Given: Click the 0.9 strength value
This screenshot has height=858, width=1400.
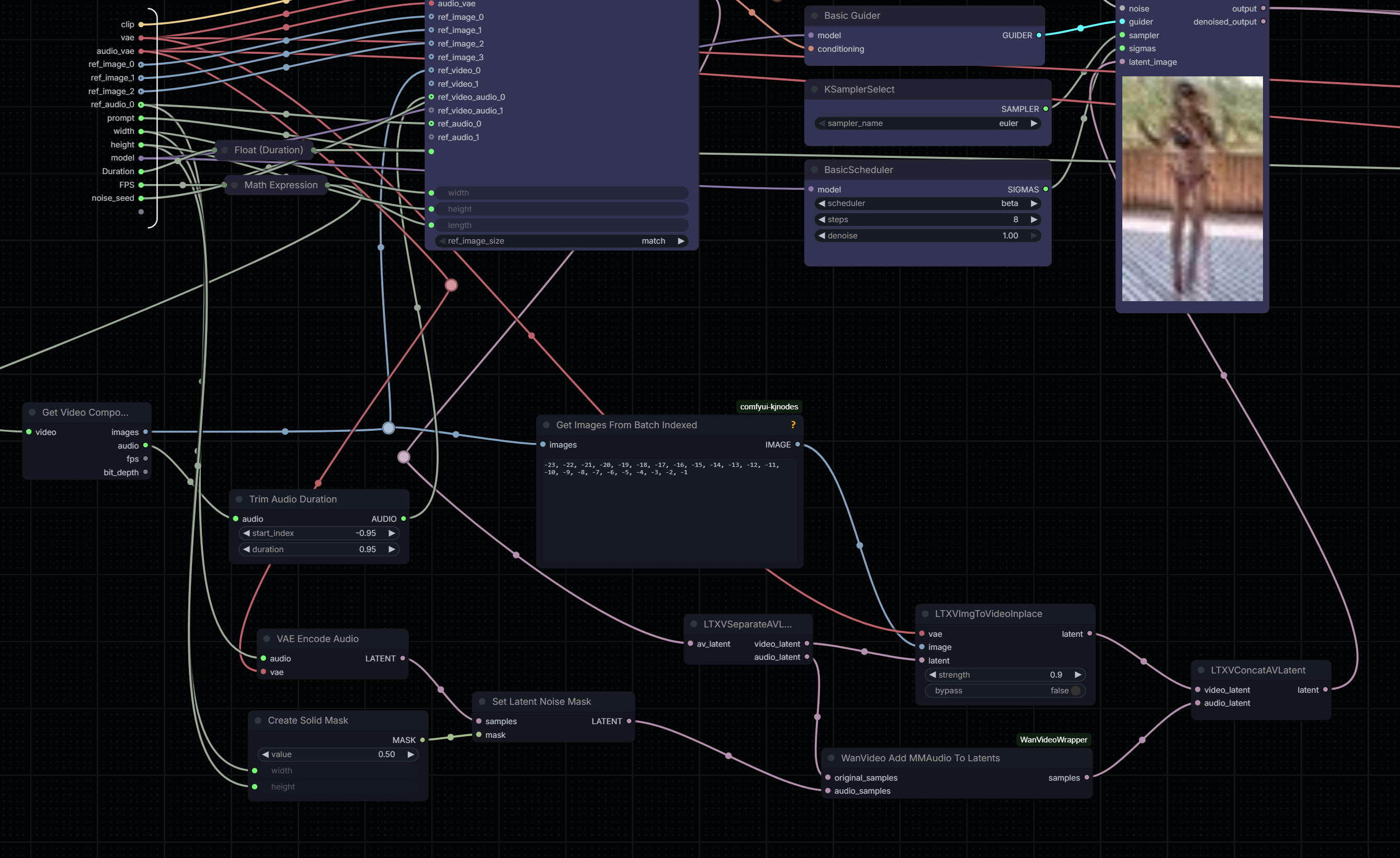Looking at the screenshot, I should (1056, 674).
